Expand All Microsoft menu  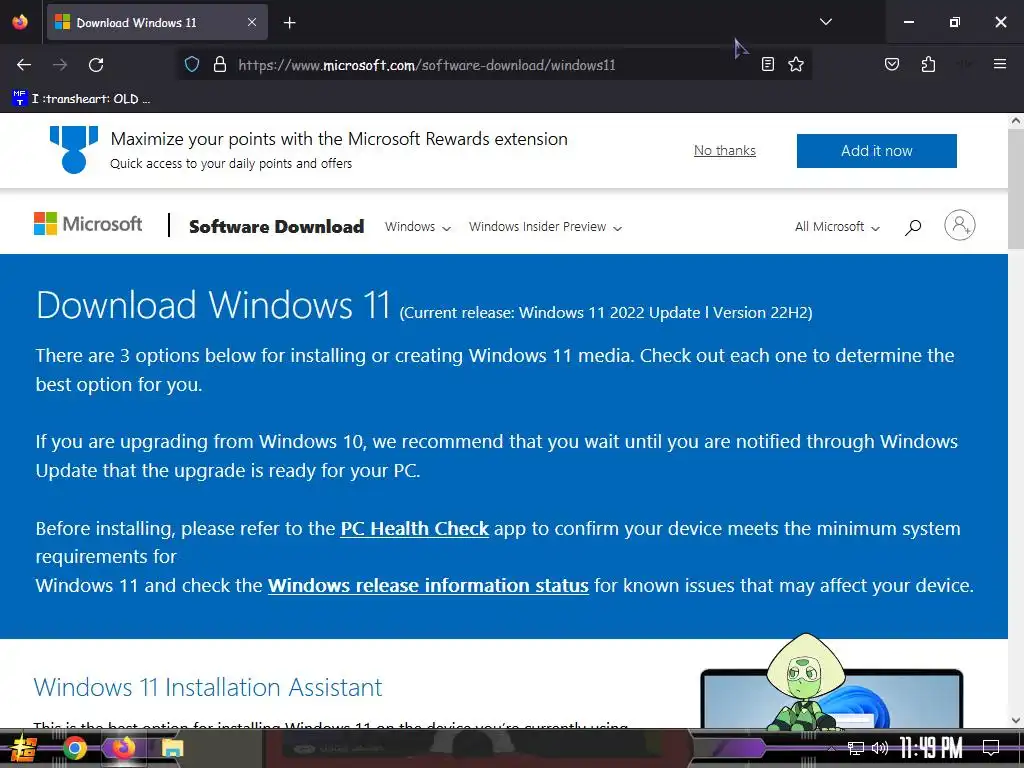837,227
